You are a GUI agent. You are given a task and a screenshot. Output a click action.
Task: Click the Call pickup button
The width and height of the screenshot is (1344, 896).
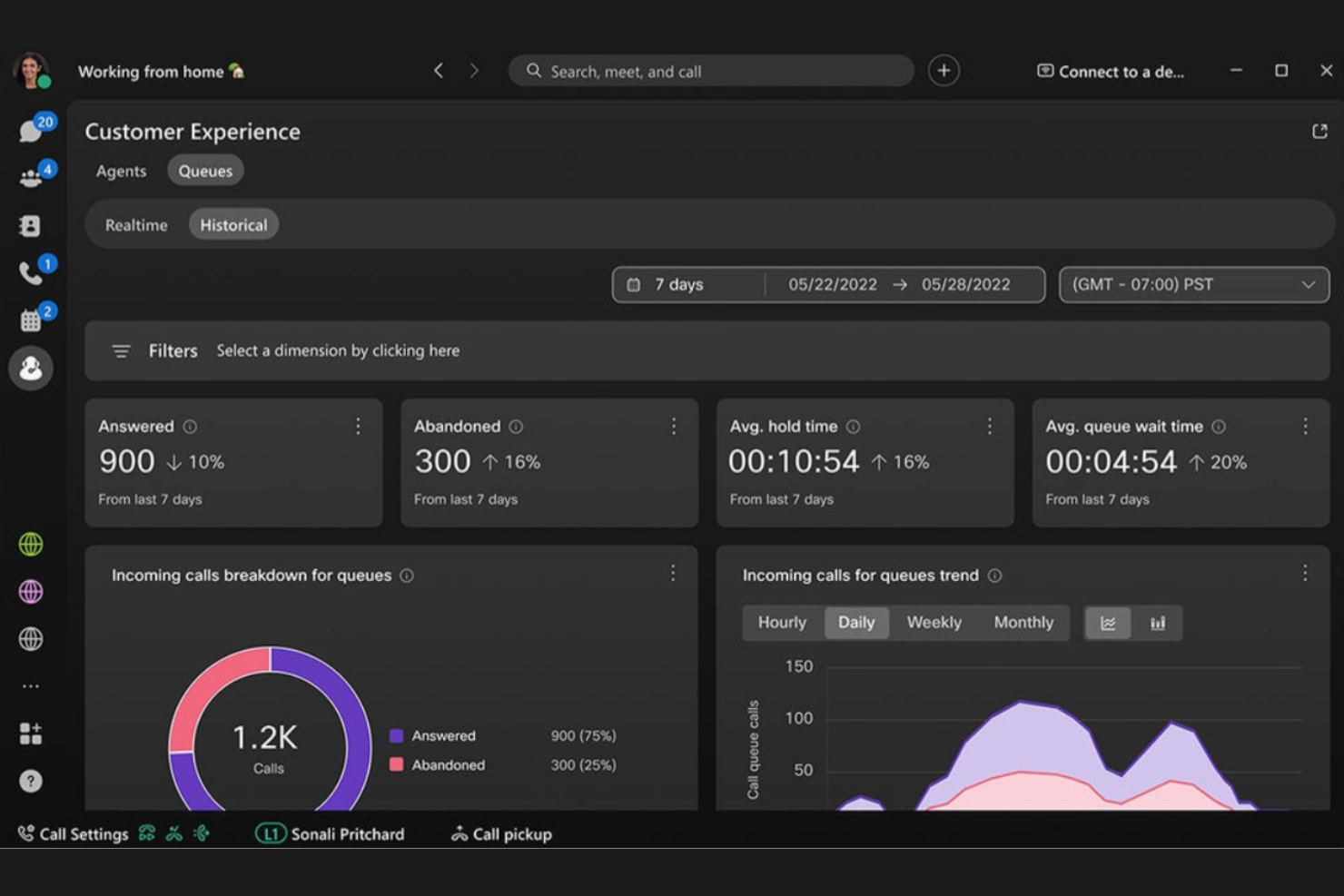(501, 834)
